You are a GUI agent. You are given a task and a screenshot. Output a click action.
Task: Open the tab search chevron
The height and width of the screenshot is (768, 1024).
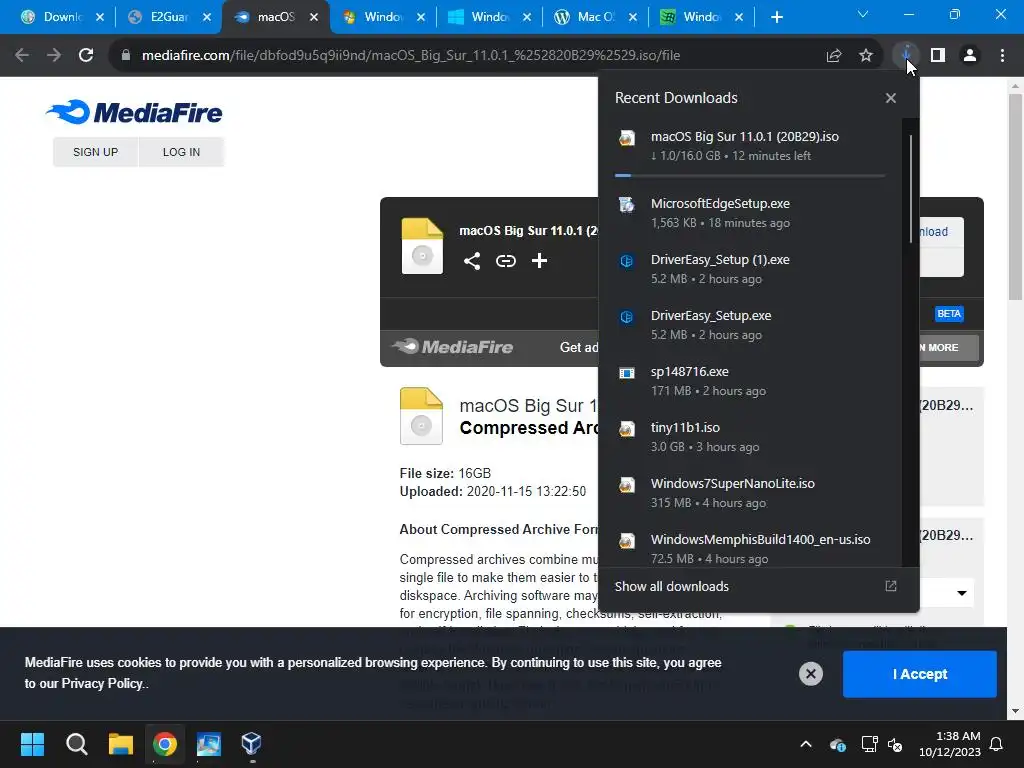(x=863, y=14)
